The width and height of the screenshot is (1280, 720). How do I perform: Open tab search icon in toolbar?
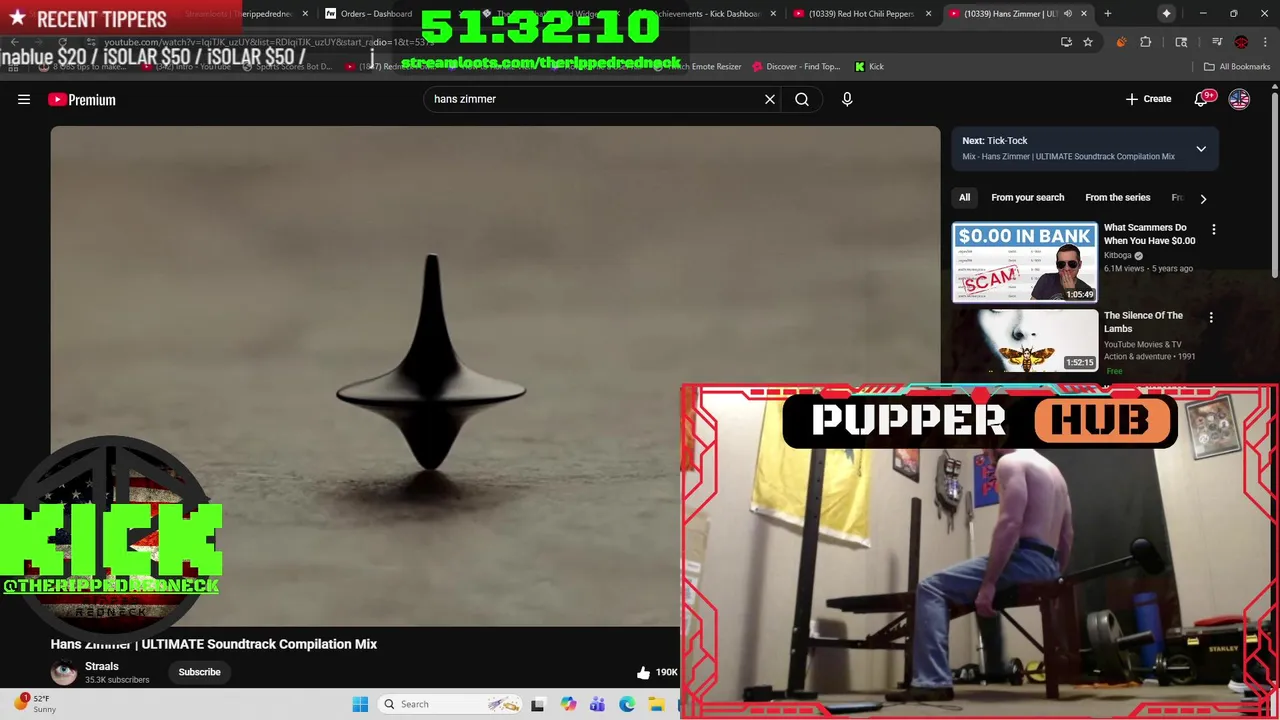coord(1181,42)
